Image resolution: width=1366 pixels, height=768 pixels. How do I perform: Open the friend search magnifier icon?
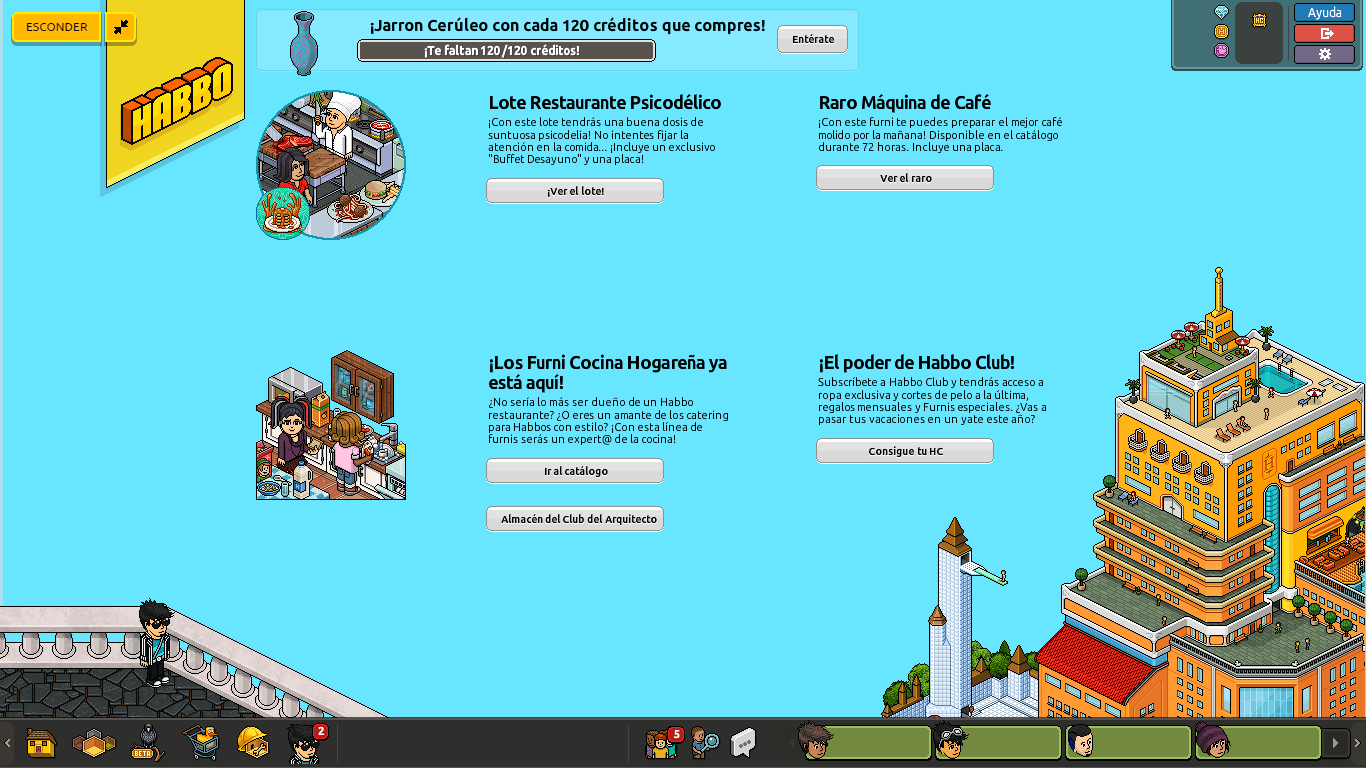pyautogui.click(x=705, y=743)
